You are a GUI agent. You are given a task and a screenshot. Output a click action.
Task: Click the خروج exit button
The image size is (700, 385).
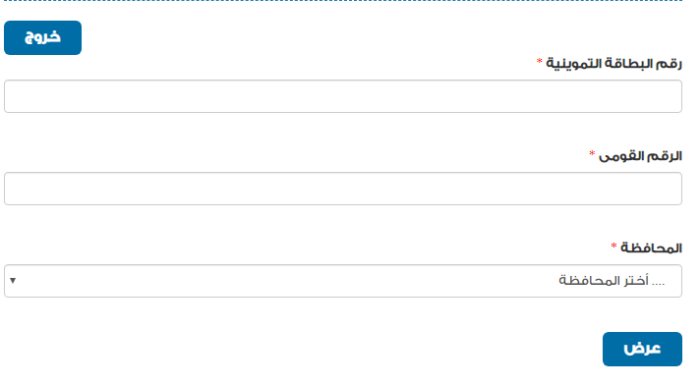coord(43,38)
